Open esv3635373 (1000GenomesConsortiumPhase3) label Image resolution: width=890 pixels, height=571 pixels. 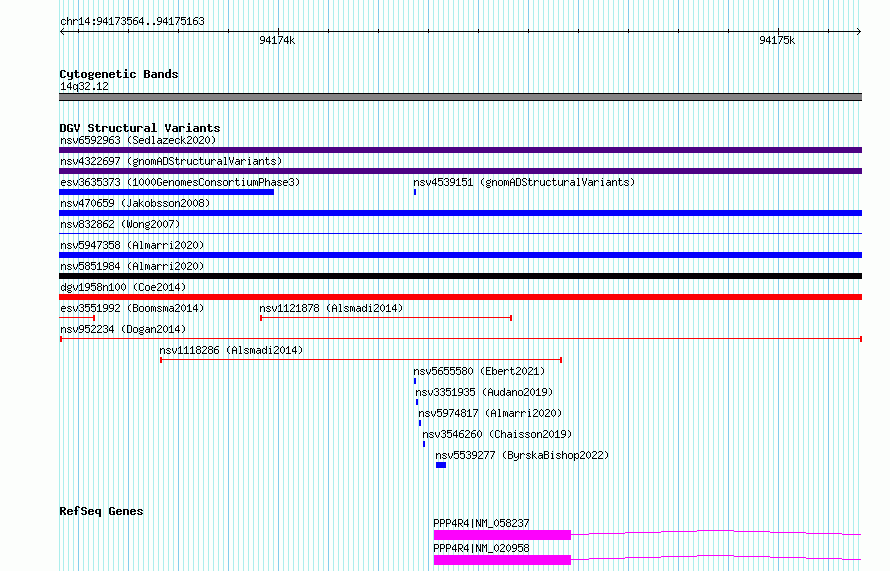180,182
